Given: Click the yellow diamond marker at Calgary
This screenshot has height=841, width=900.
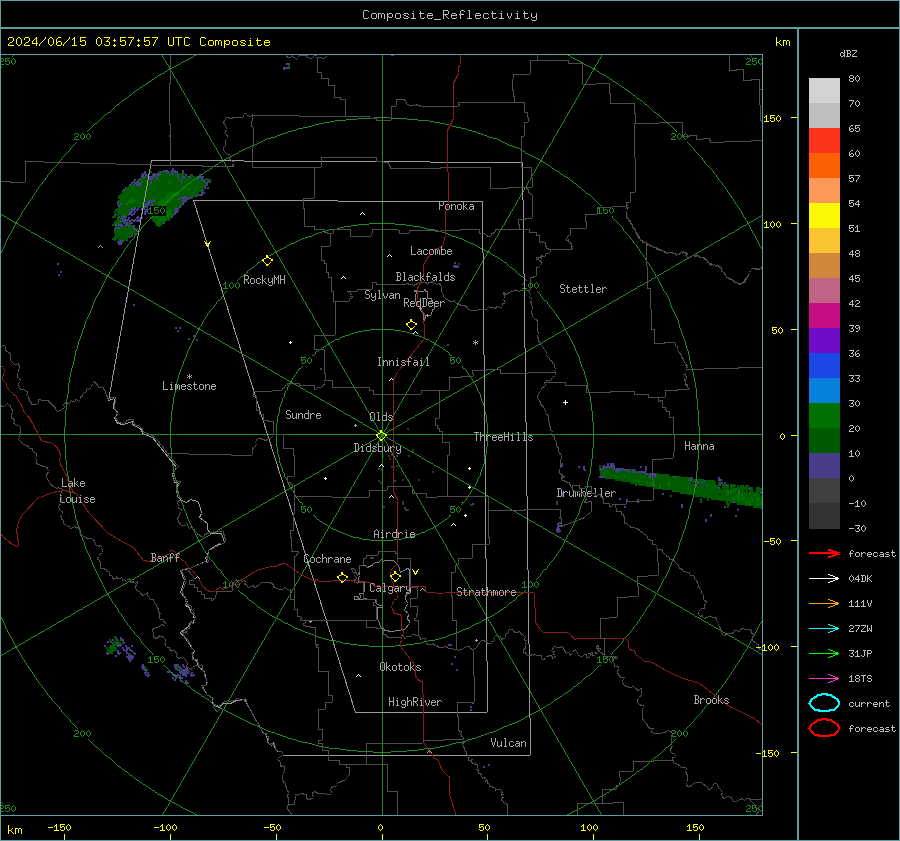Looking at the screenshot, I should 395,576.
